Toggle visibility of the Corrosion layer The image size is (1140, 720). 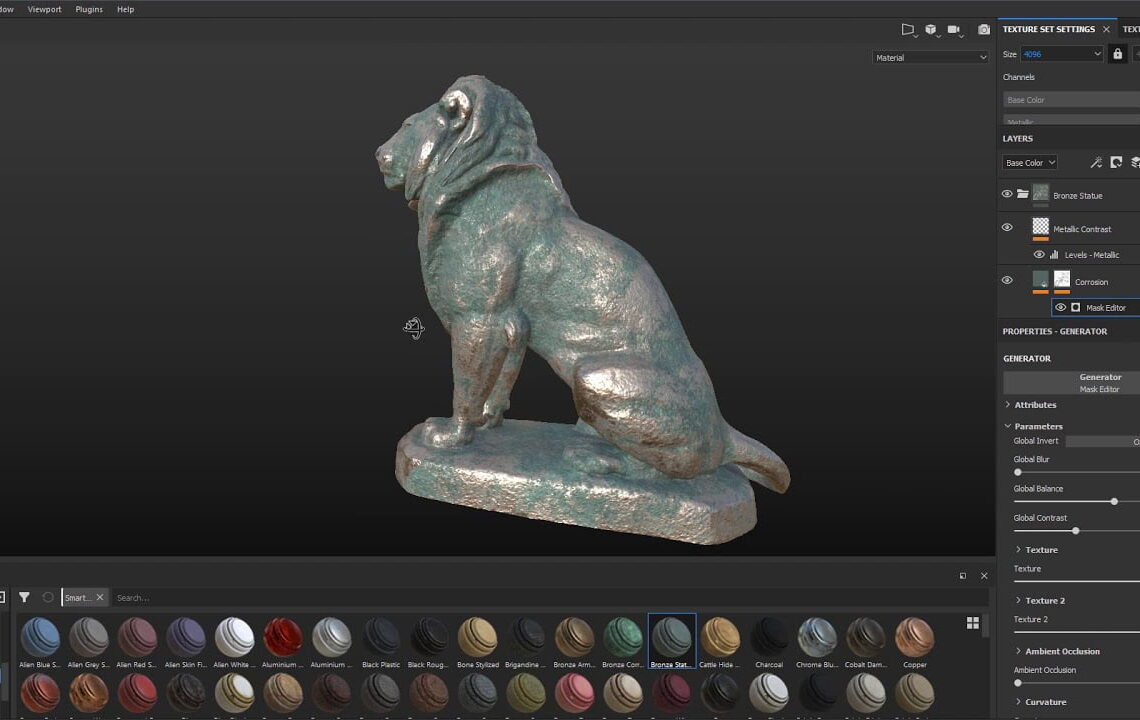click(1007, 281)
